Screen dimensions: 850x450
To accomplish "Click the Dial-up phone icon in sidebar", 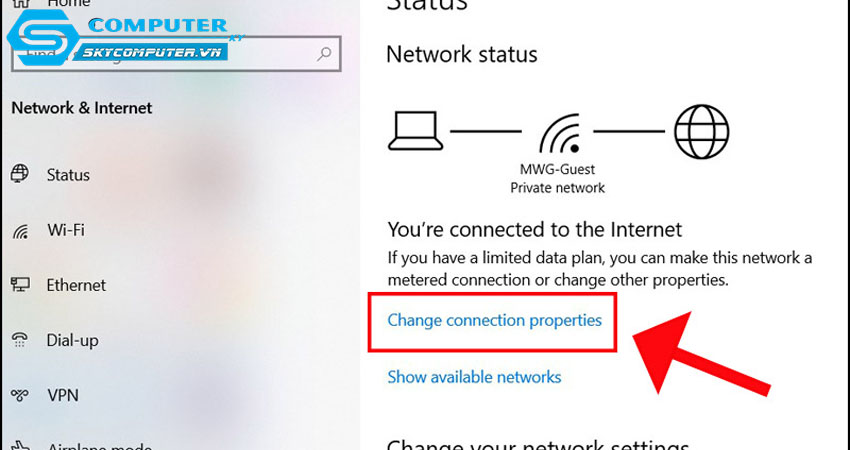I will pyautogui.click(x=20, y=339).
